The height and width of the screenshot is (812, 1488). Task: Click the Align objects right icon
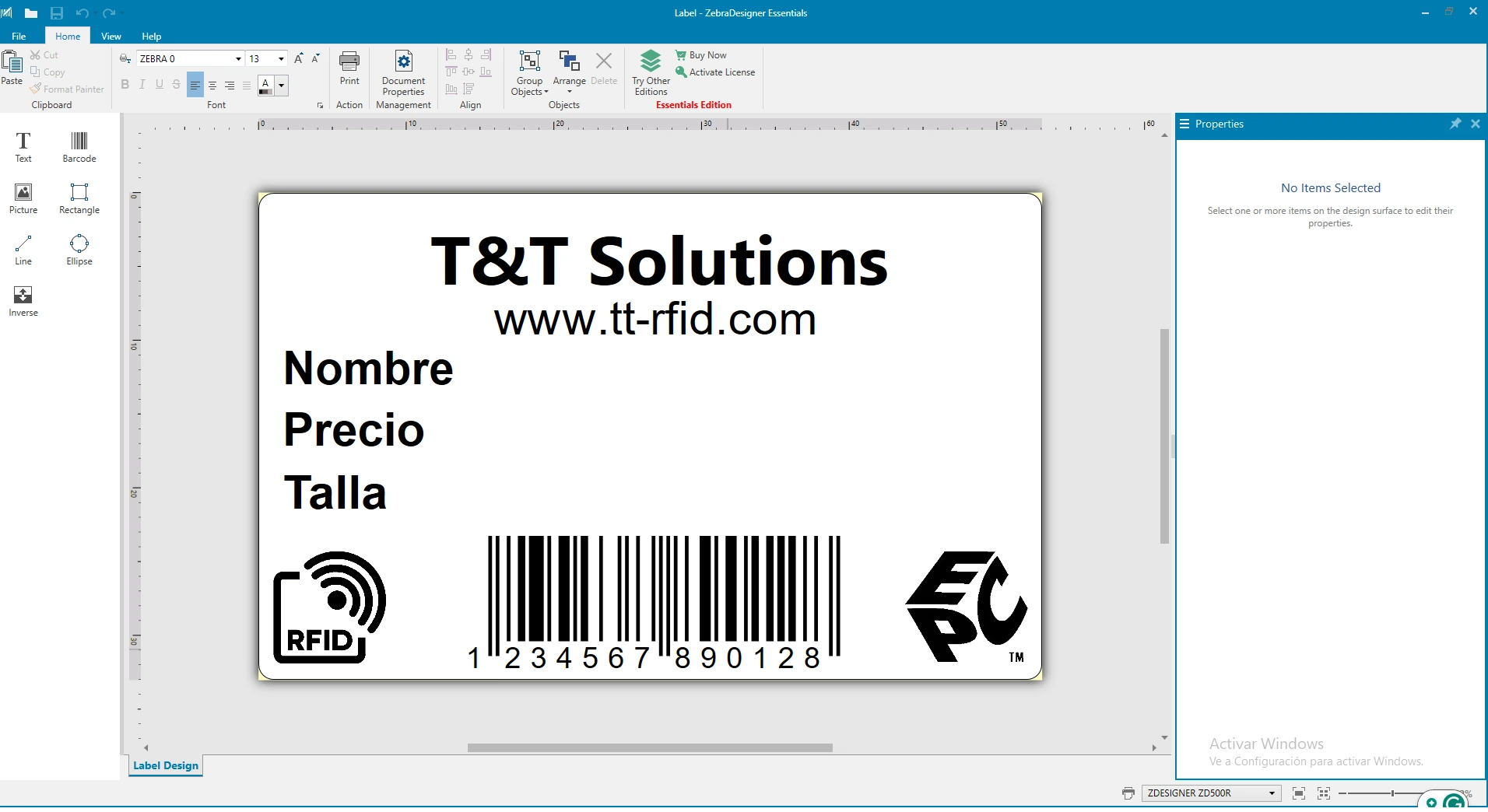coord(486,54)
